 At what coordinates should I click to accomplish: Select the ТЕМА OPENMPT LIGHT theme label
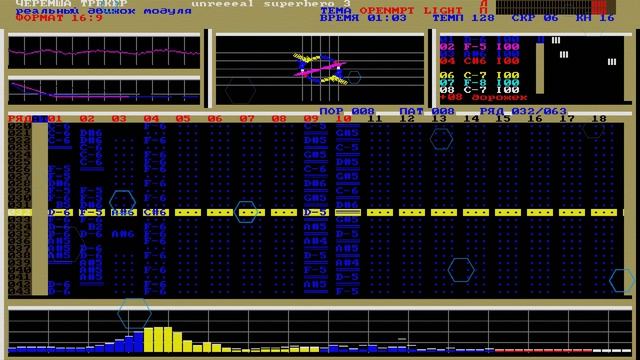(391, 11)
